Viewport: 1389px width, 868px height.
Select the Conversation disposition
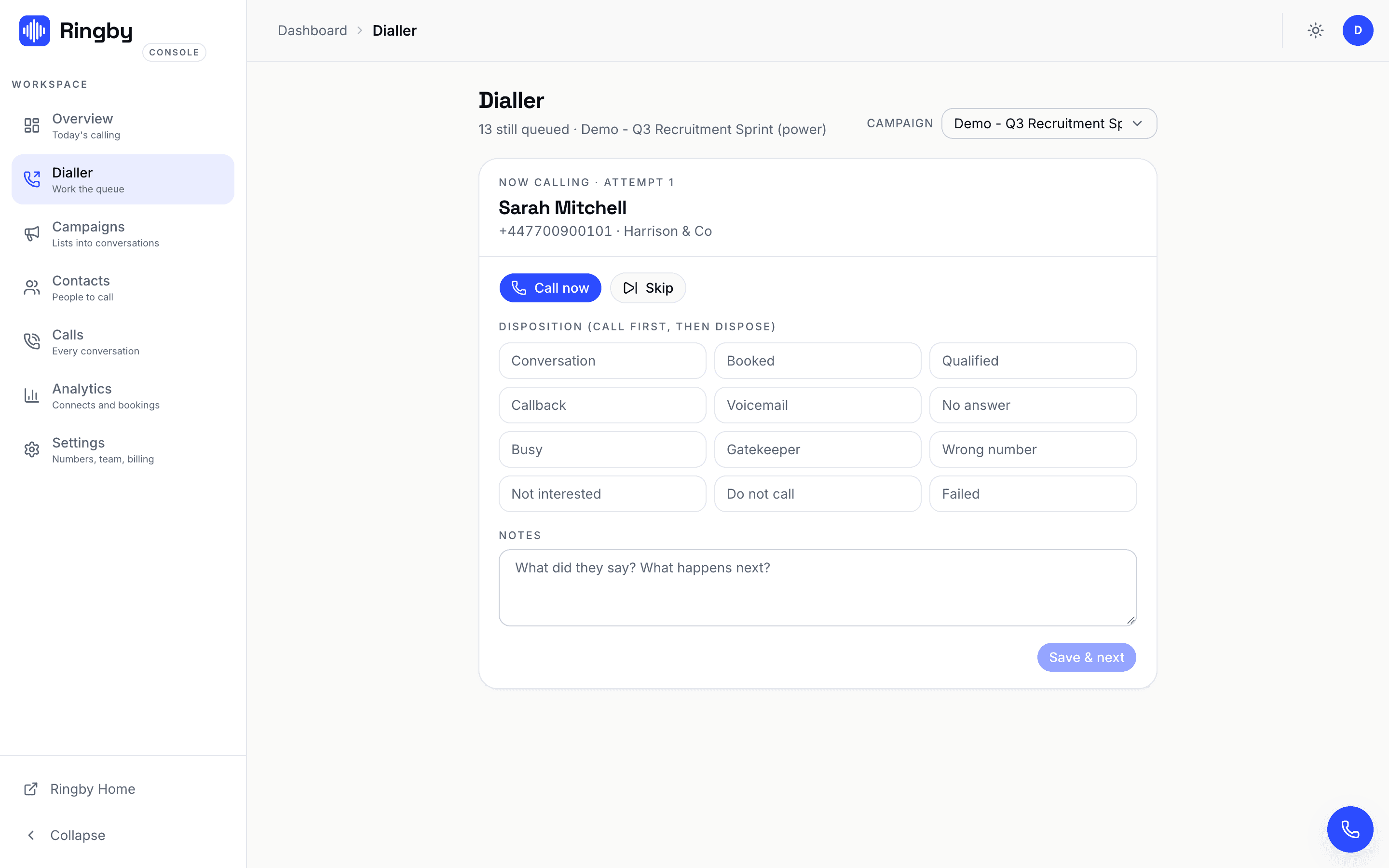click(x=602, y=361)
